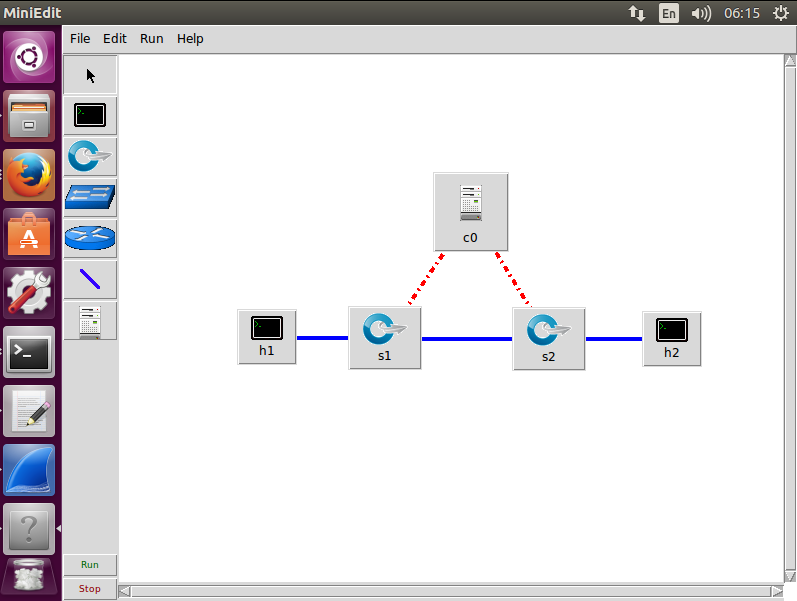Click switch node s2 on canvas
Viewport: 797px width, 601px height.
coord(549,339)
